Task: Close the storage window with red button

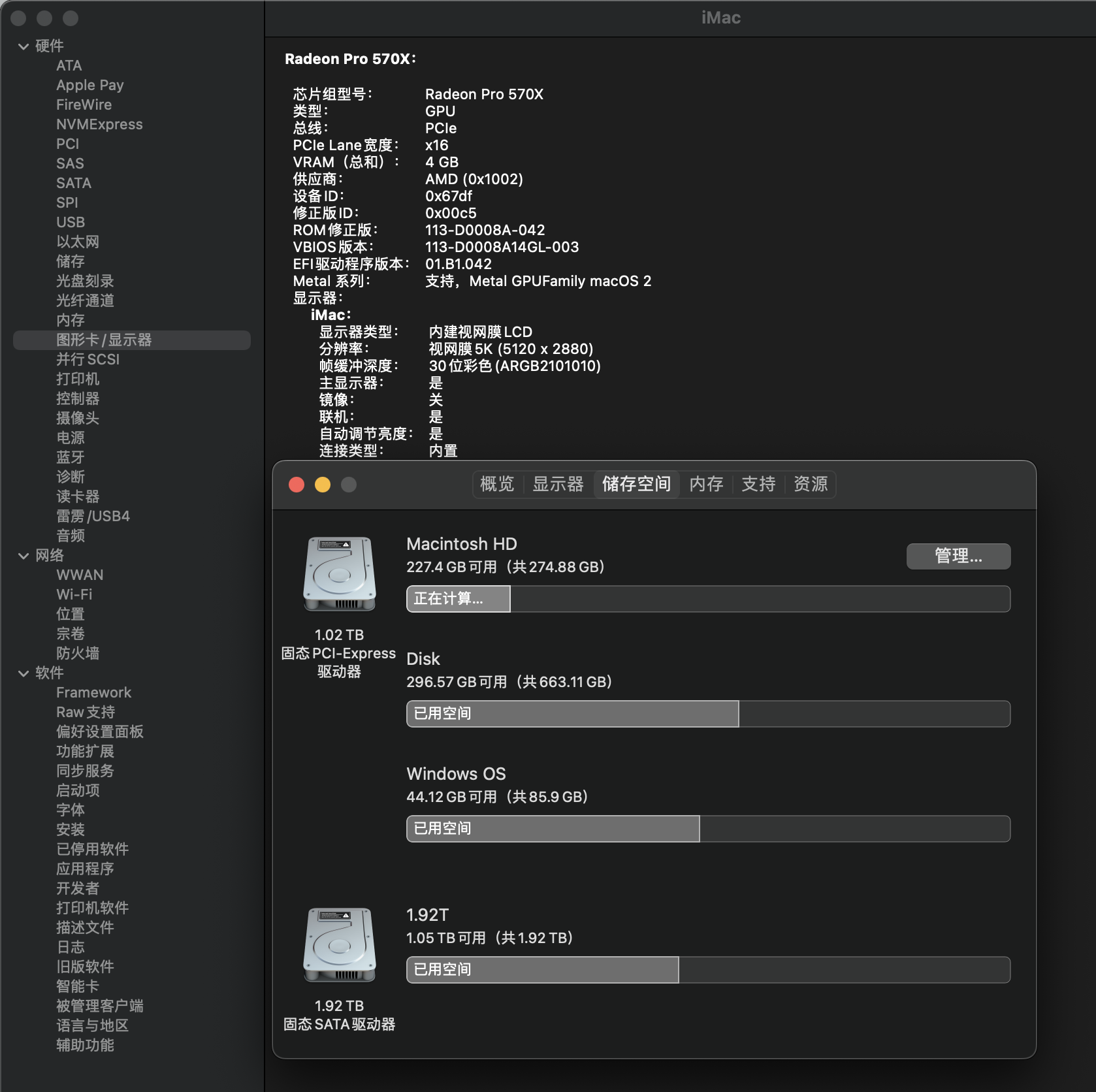Action: tap(297, 485)
